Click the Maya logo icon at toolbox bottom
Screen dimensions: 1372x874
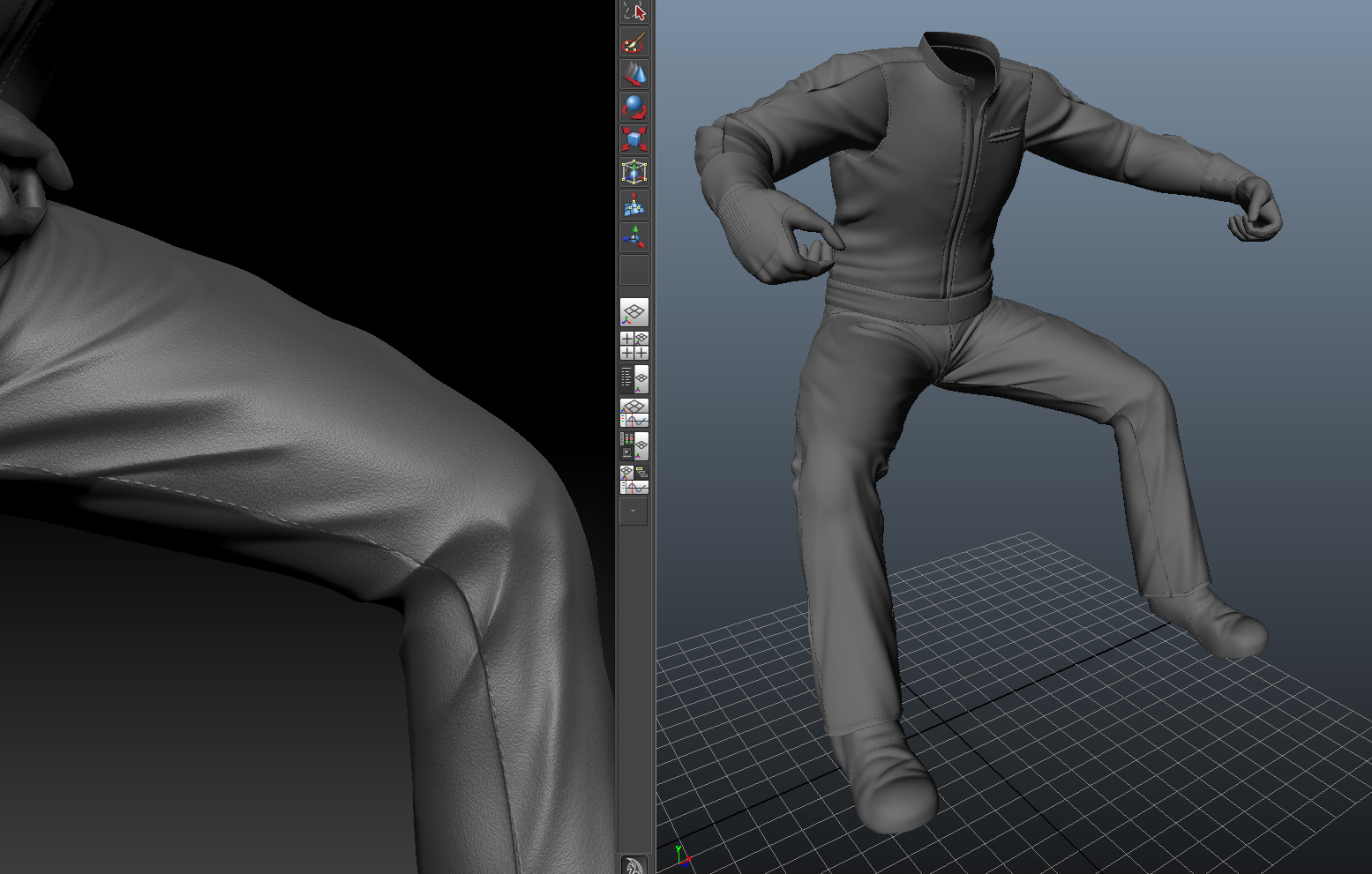coord(634,865)
